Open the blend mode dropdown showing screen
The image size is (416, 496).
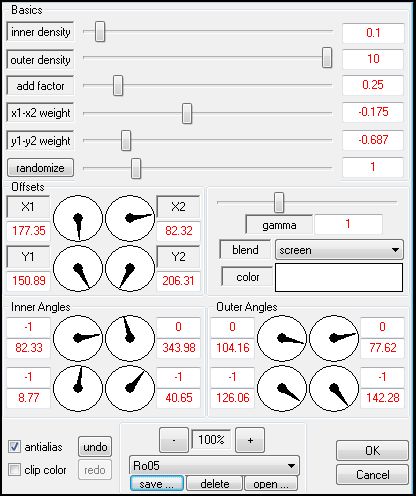(339, 250)
